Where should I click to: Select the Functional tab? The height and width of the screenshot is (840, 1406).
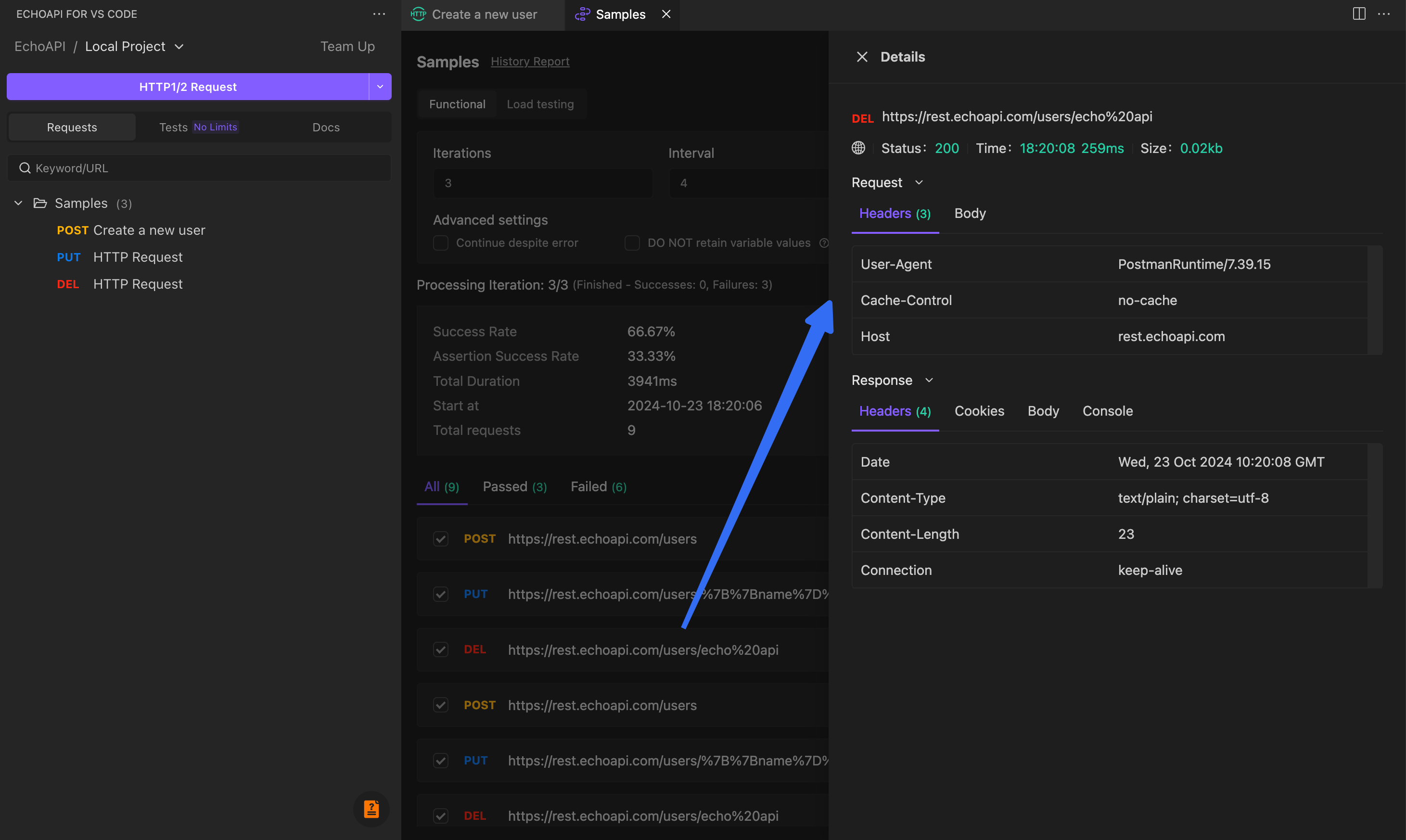click(457, 104)
